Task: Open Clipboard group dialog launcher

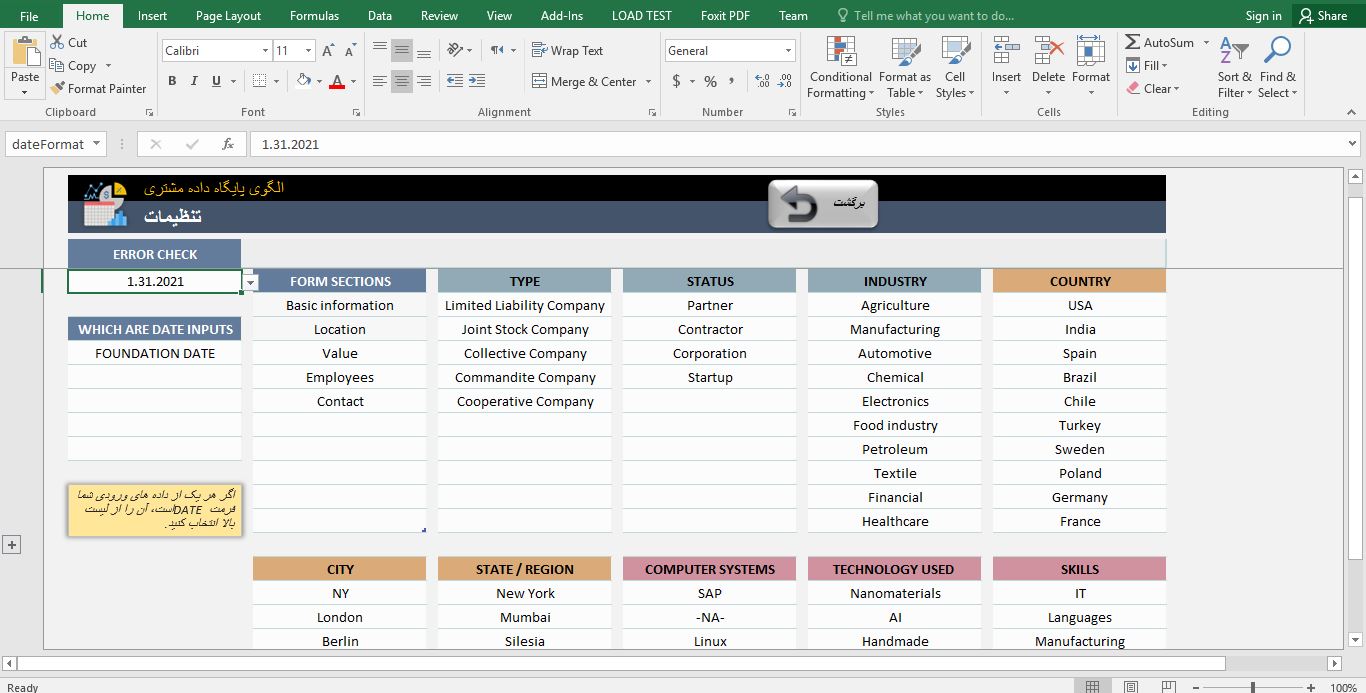Action: click(x=149, y=113)
